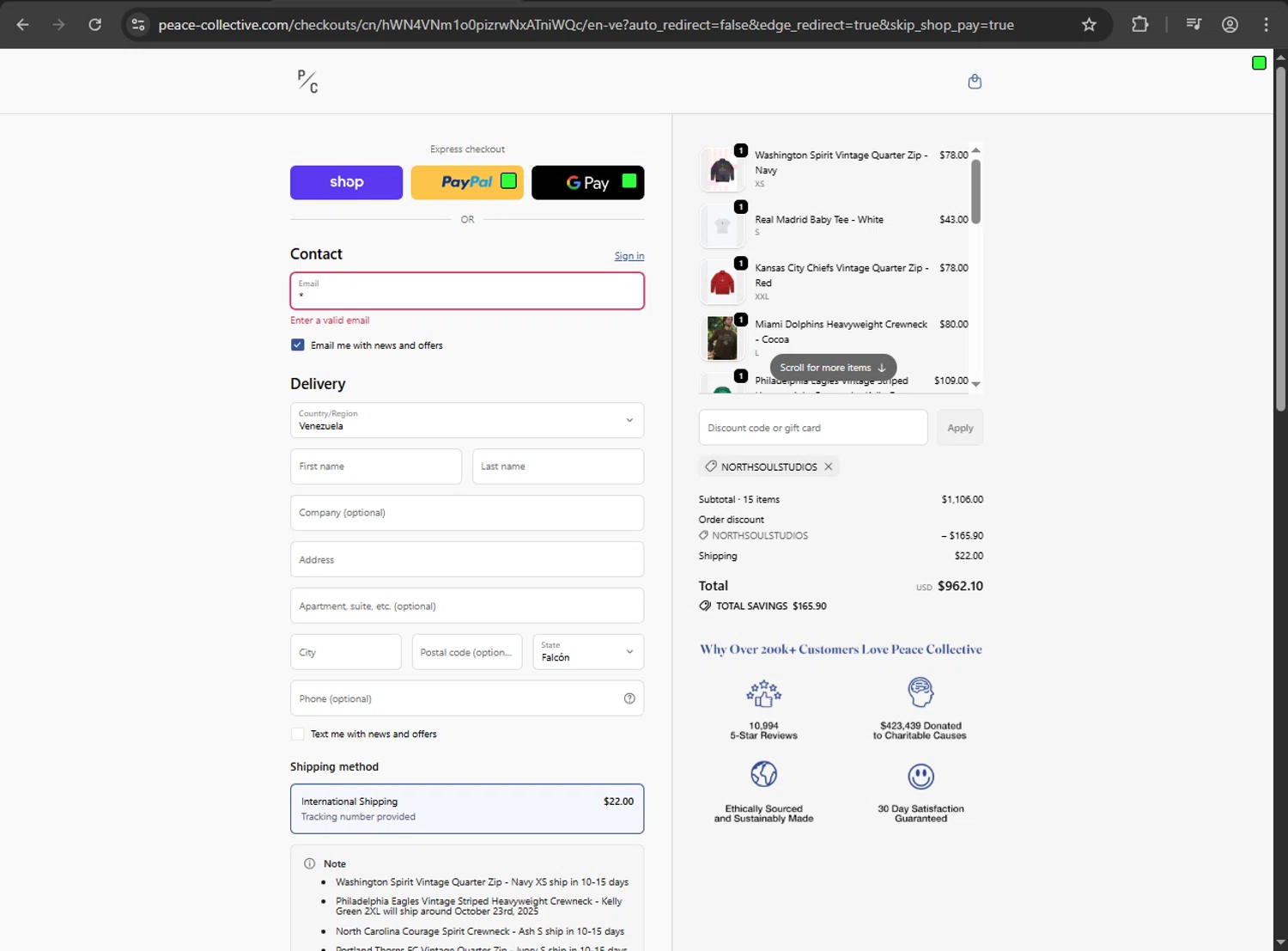Click Apartment, suite, etc. field

point(467,606)
